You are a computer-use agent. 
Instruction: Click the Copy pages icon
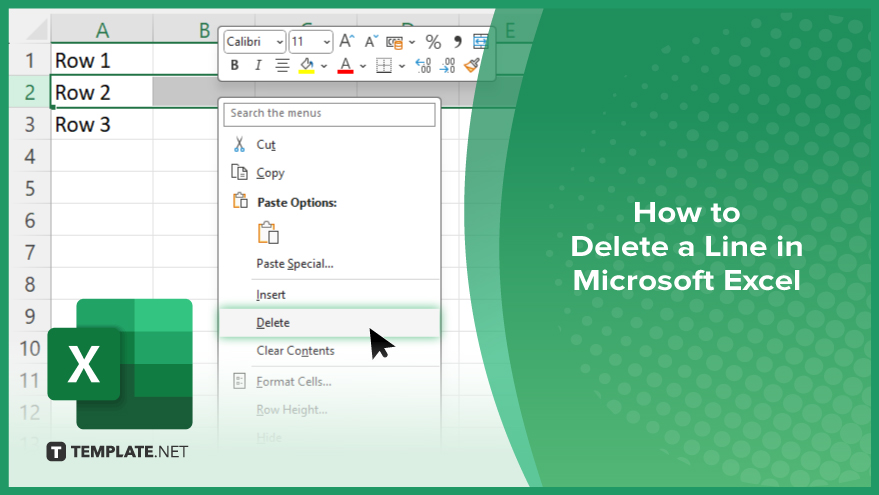point(239,172)
